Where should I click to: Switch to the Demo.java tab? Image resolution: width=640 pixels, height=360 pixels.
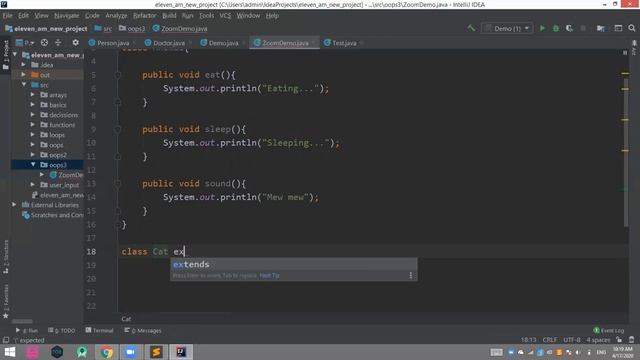tap(223, 43)
